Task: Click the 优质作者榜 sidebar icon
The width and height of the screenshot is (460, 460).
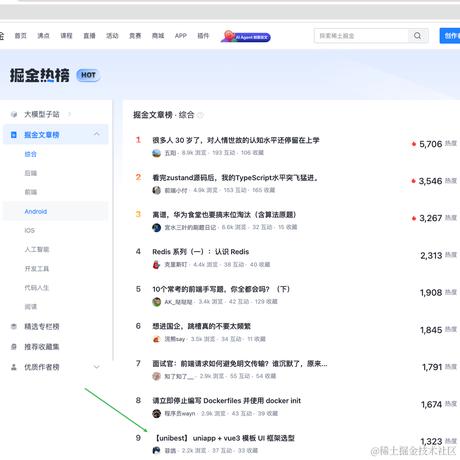Action: point(14,367)
